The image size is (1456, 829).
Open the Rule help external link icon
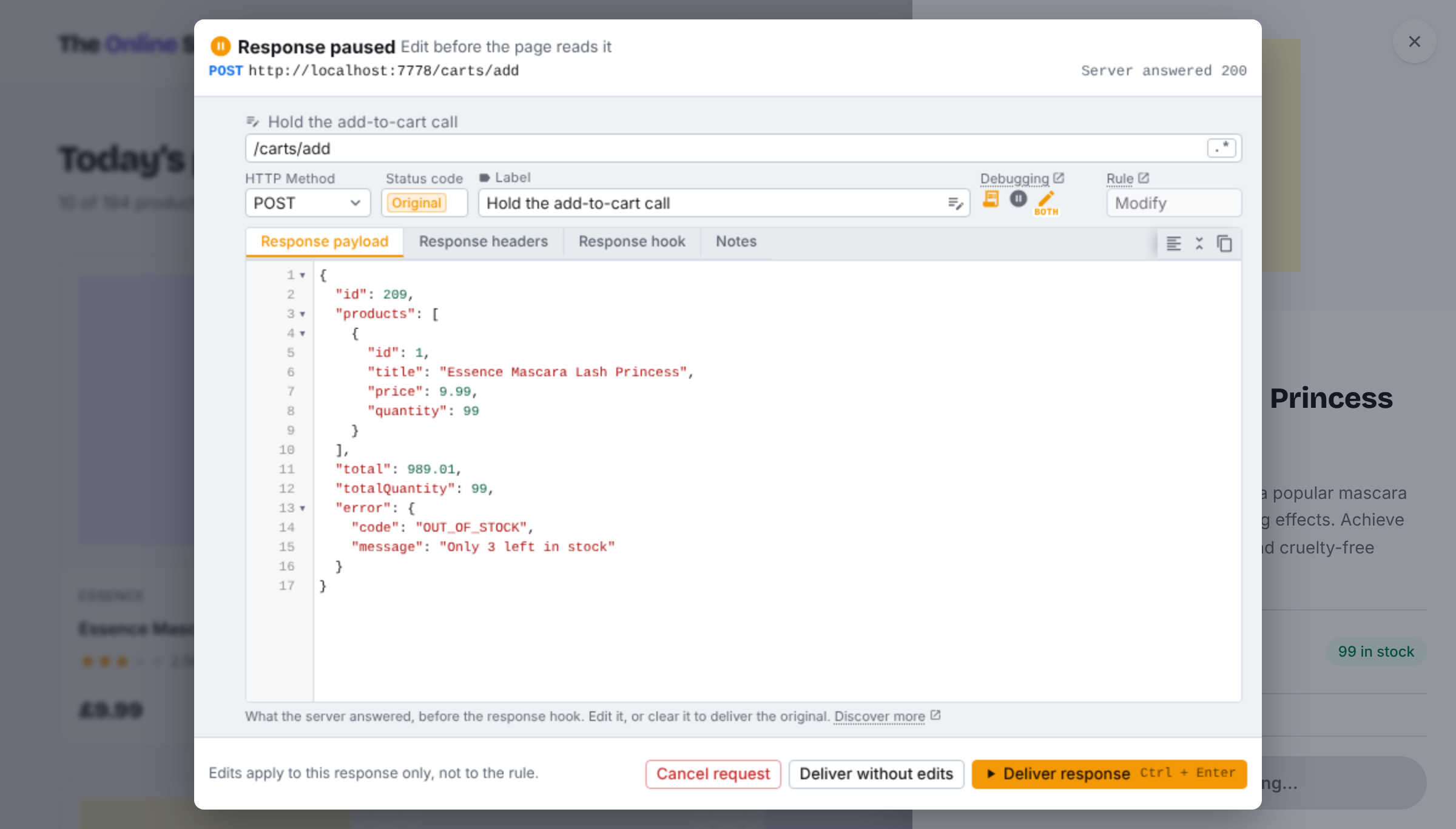(x=1144, y=178)
